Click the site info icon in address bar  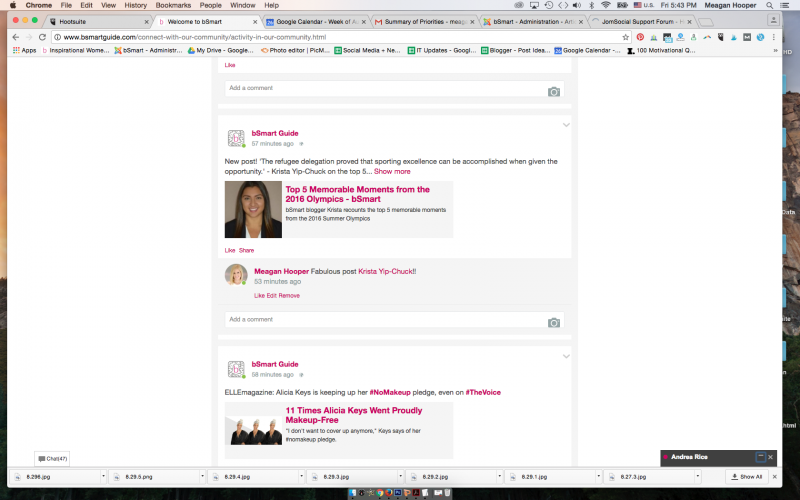click(58, 37)
